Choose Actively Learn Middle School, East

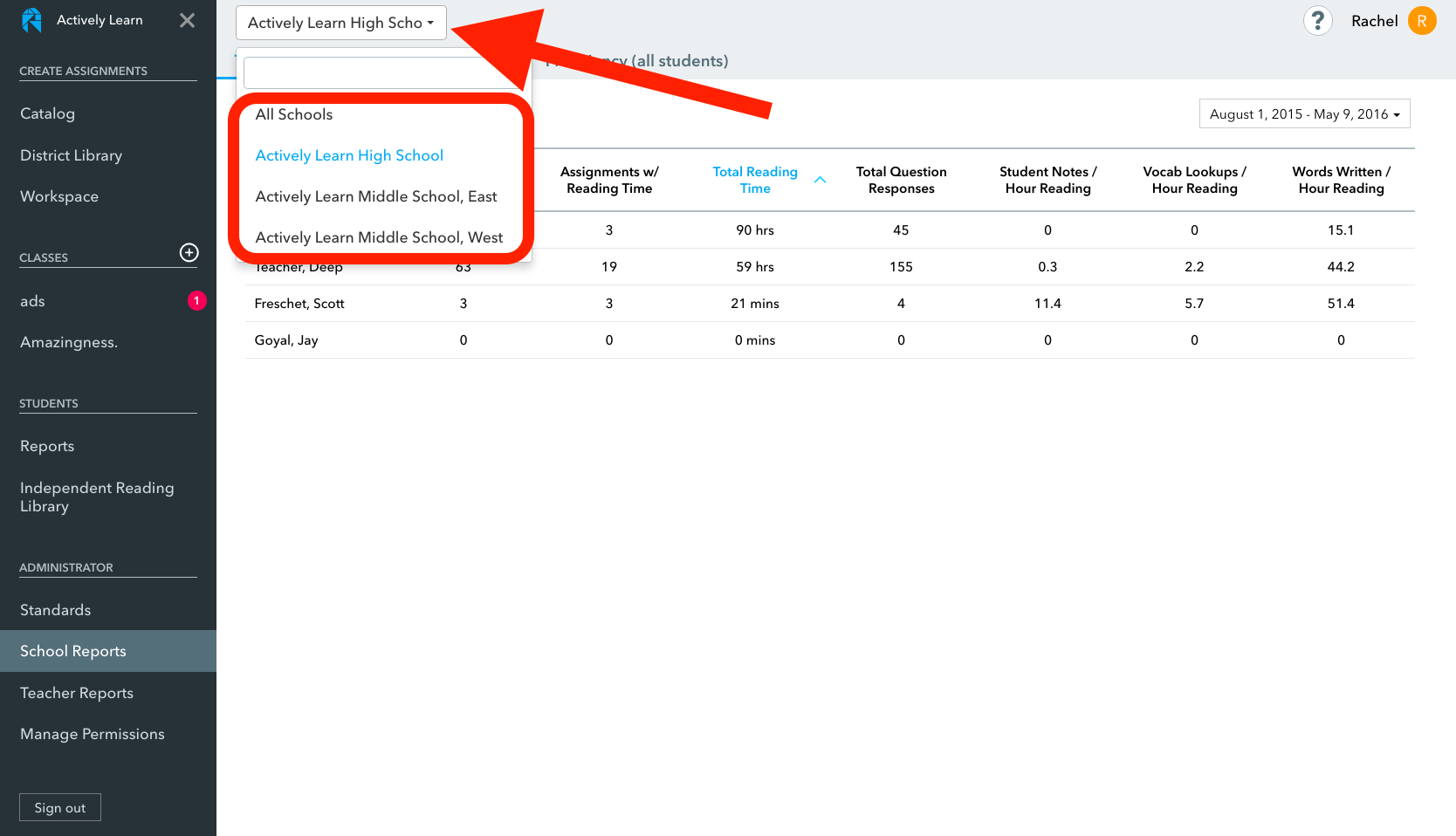point(376,196)
